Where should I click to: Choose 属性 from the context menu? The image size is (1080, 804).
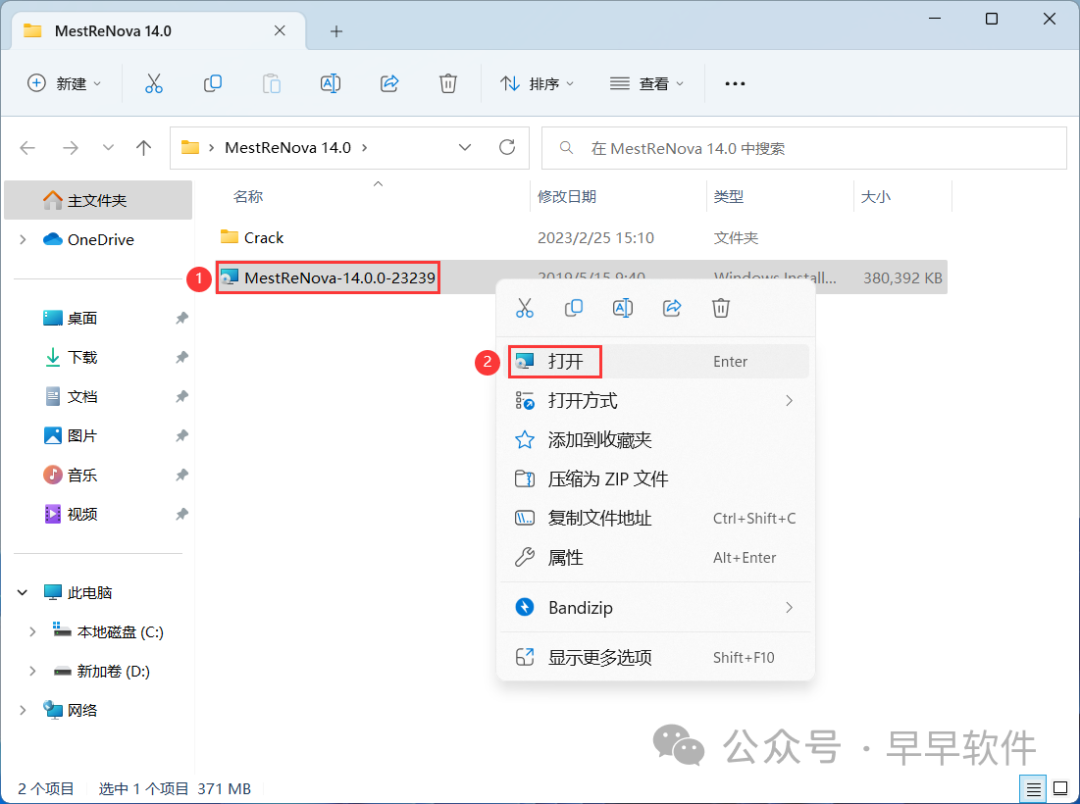565,558
